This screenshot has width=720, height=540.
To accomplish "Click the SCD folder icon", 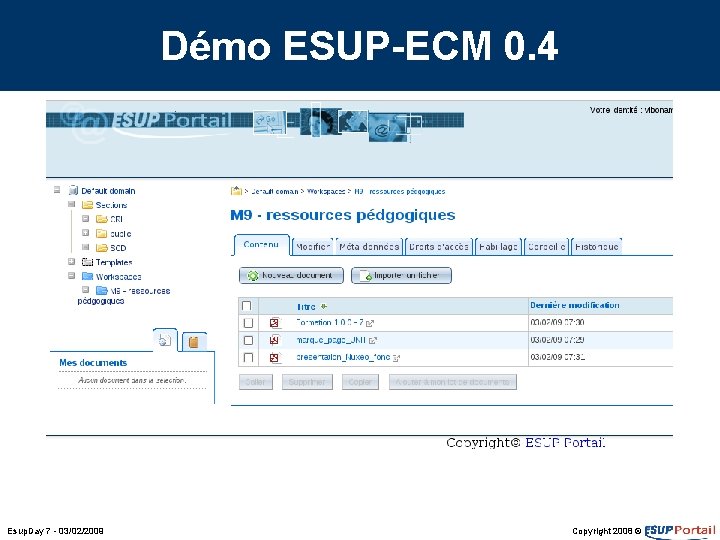I will [101, 248].
